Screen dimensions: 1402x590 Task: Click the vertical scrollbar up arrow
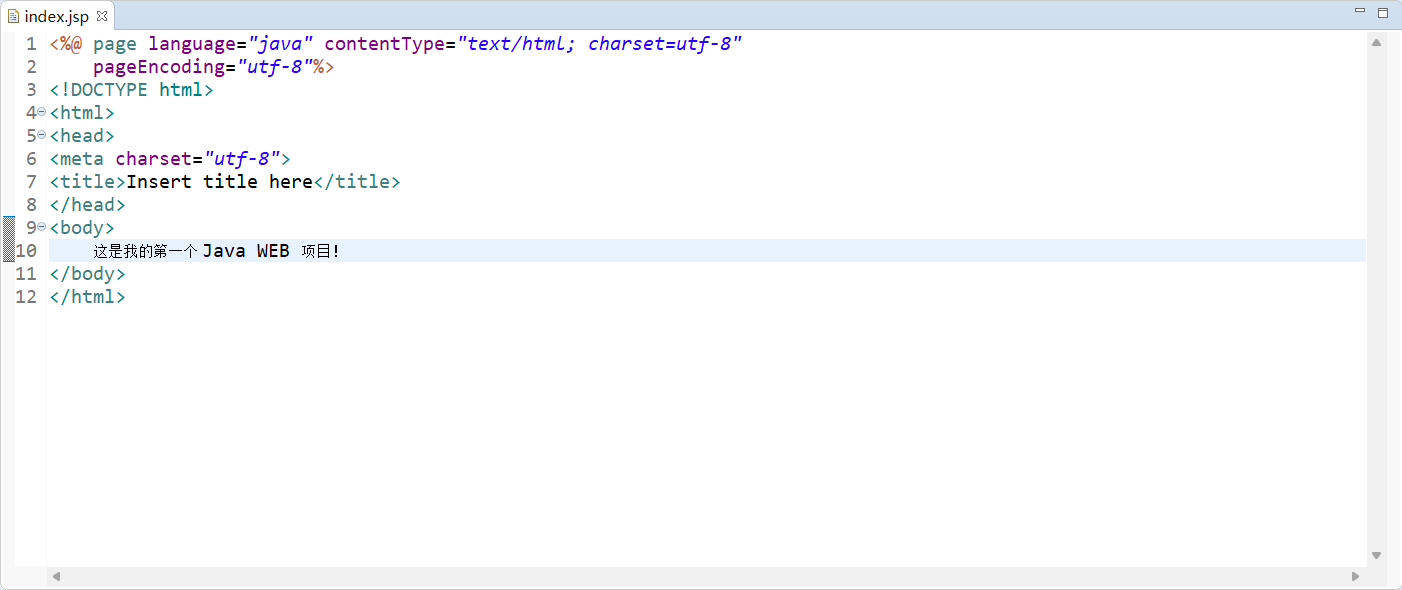[x=1376, y=43]
